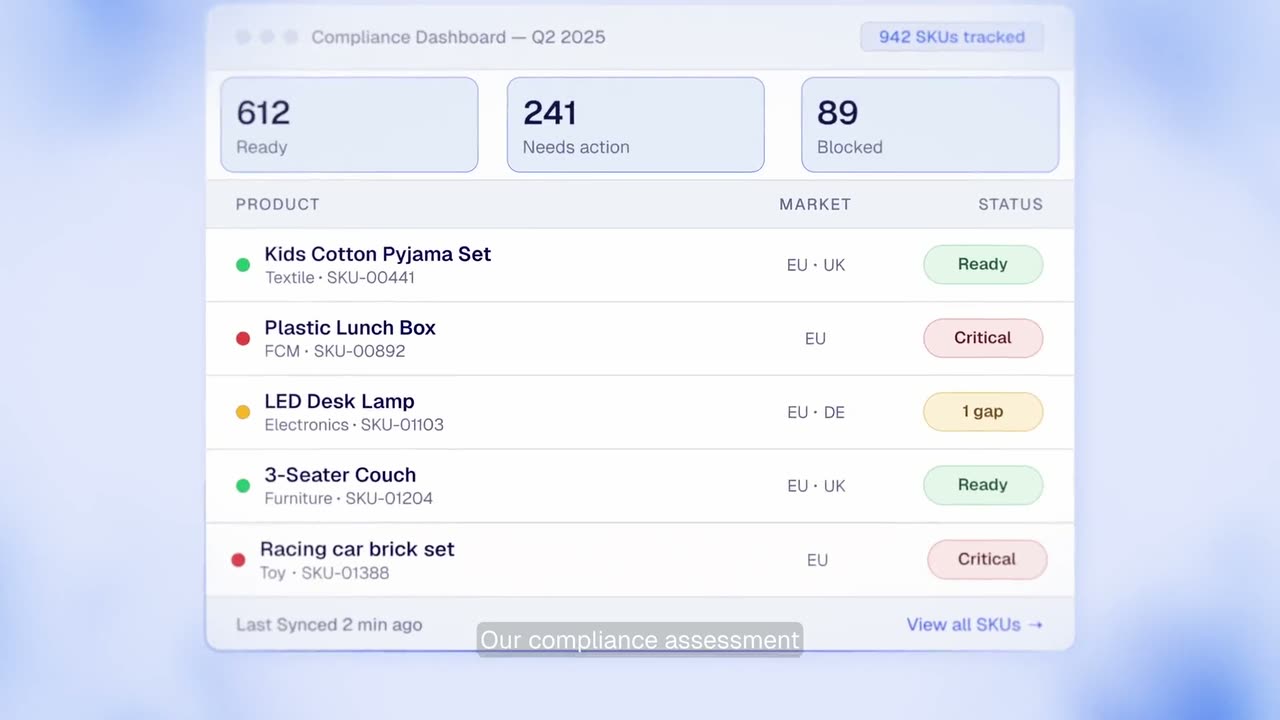Image resolution: width=1280 pixels, height=720 pixels.
Task: Click the 942 SKUs tracked badge
Action: [x=951, y=37]
